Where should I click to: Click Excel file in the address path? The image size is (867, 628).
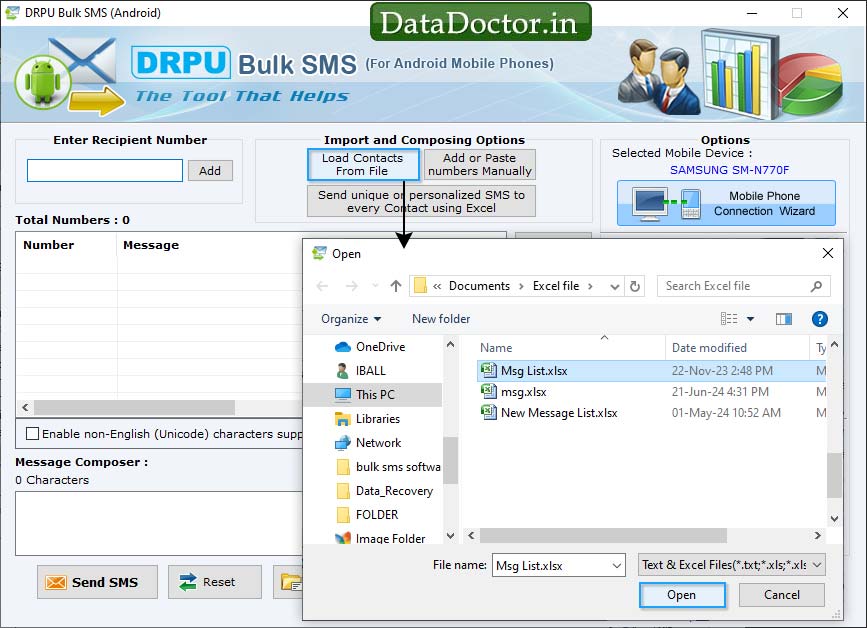(556, 286)
